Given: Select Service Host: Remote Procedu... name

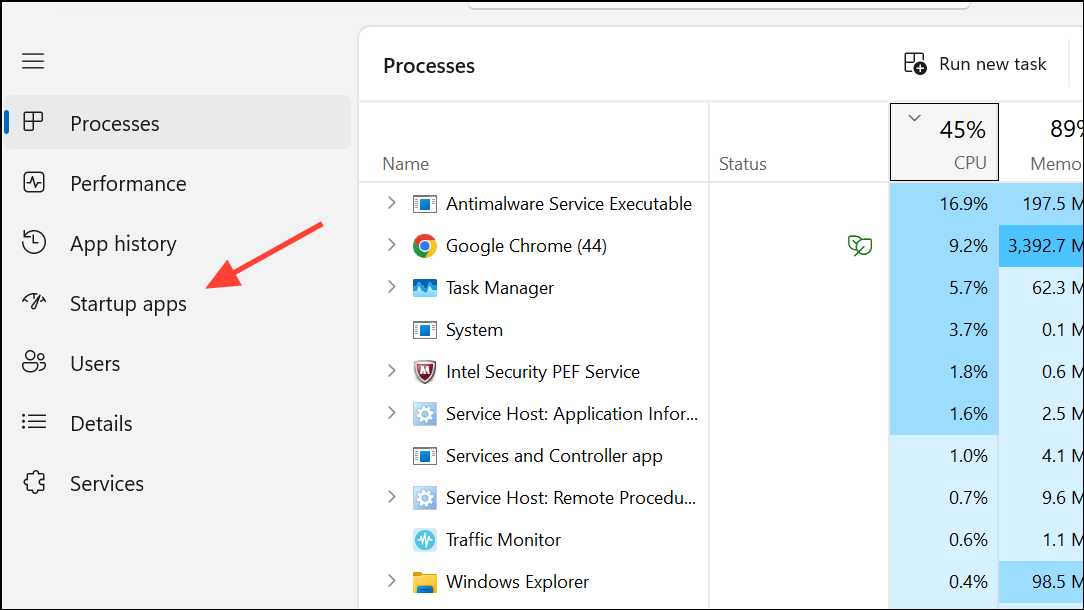Looking at the screenshot, I should pos(570,498).
